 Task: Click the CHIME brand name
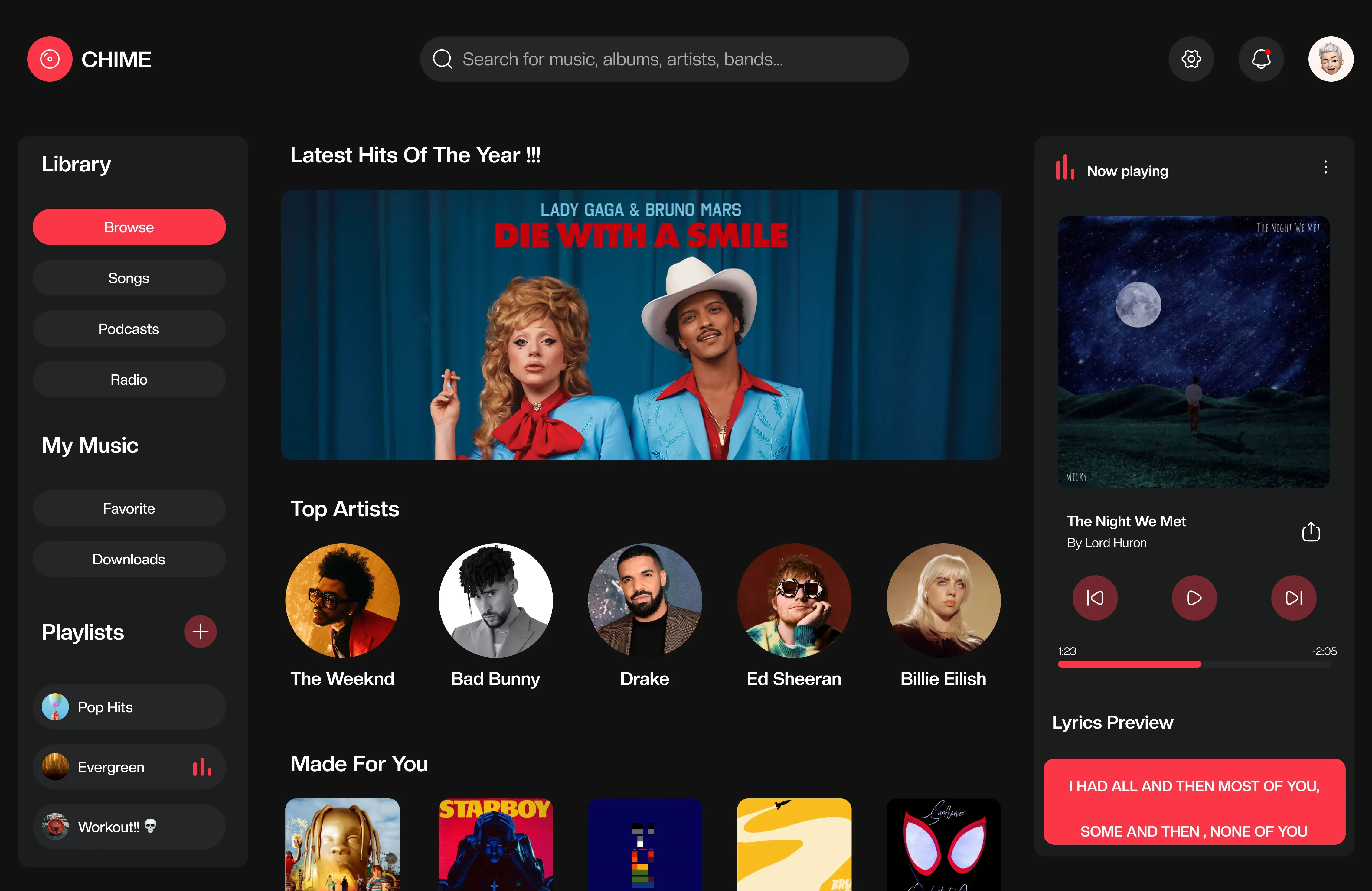click(x=116, y=59)
